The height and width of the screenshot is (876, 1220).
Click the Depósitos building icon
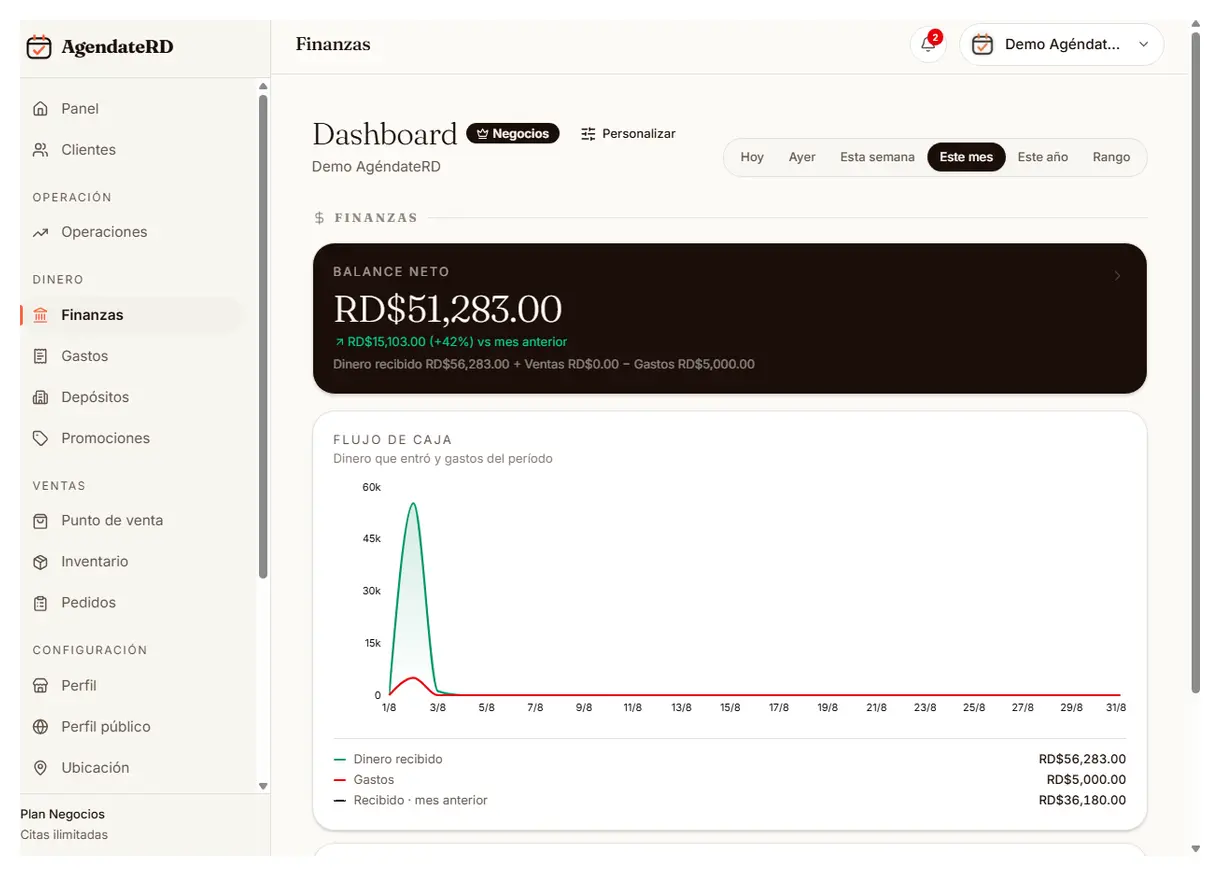[40, 397]
